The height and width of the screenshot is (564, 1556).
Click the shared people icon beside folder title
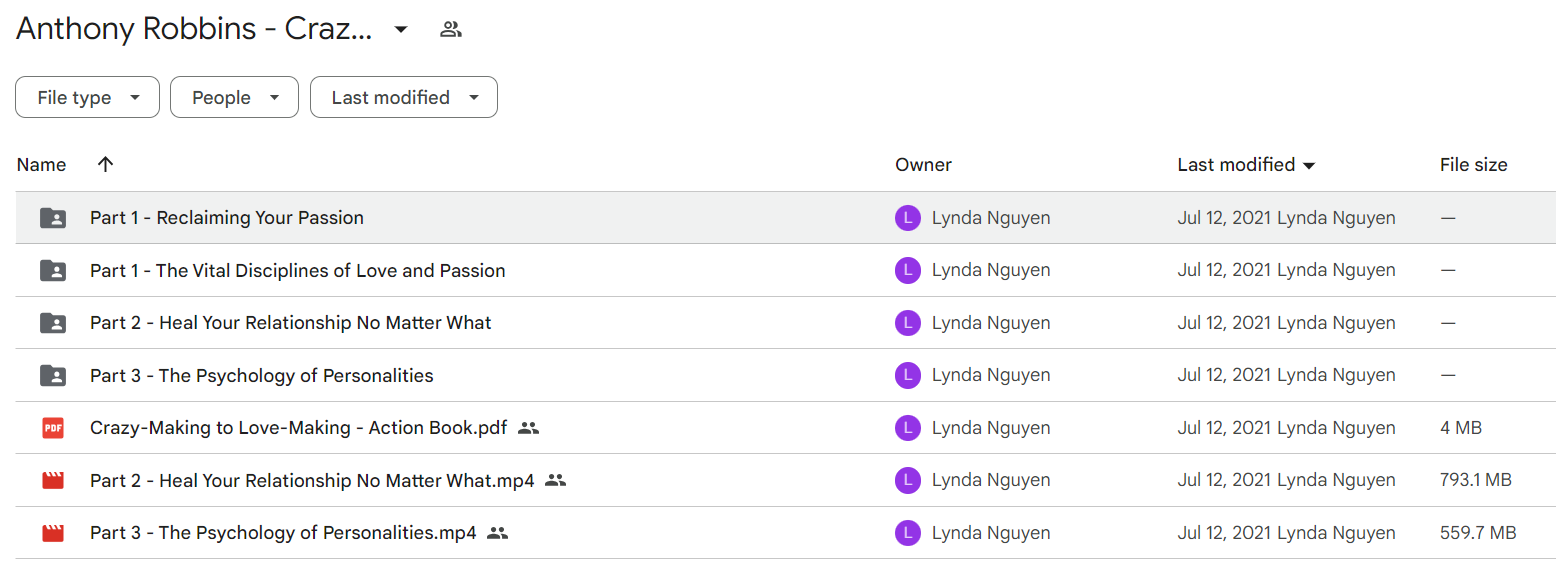[451, 30]
